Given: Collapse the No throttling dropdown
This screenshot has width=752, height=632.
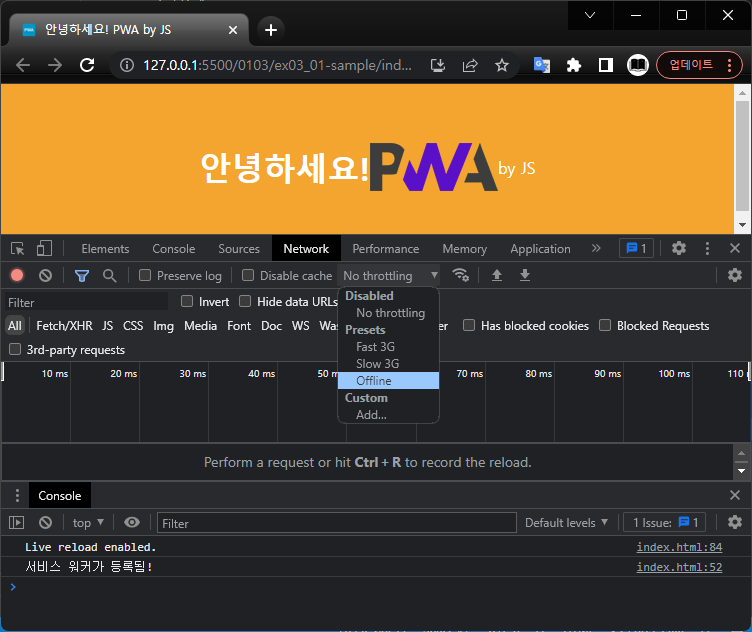Looking at the screenshot, I should pos(389,275).
